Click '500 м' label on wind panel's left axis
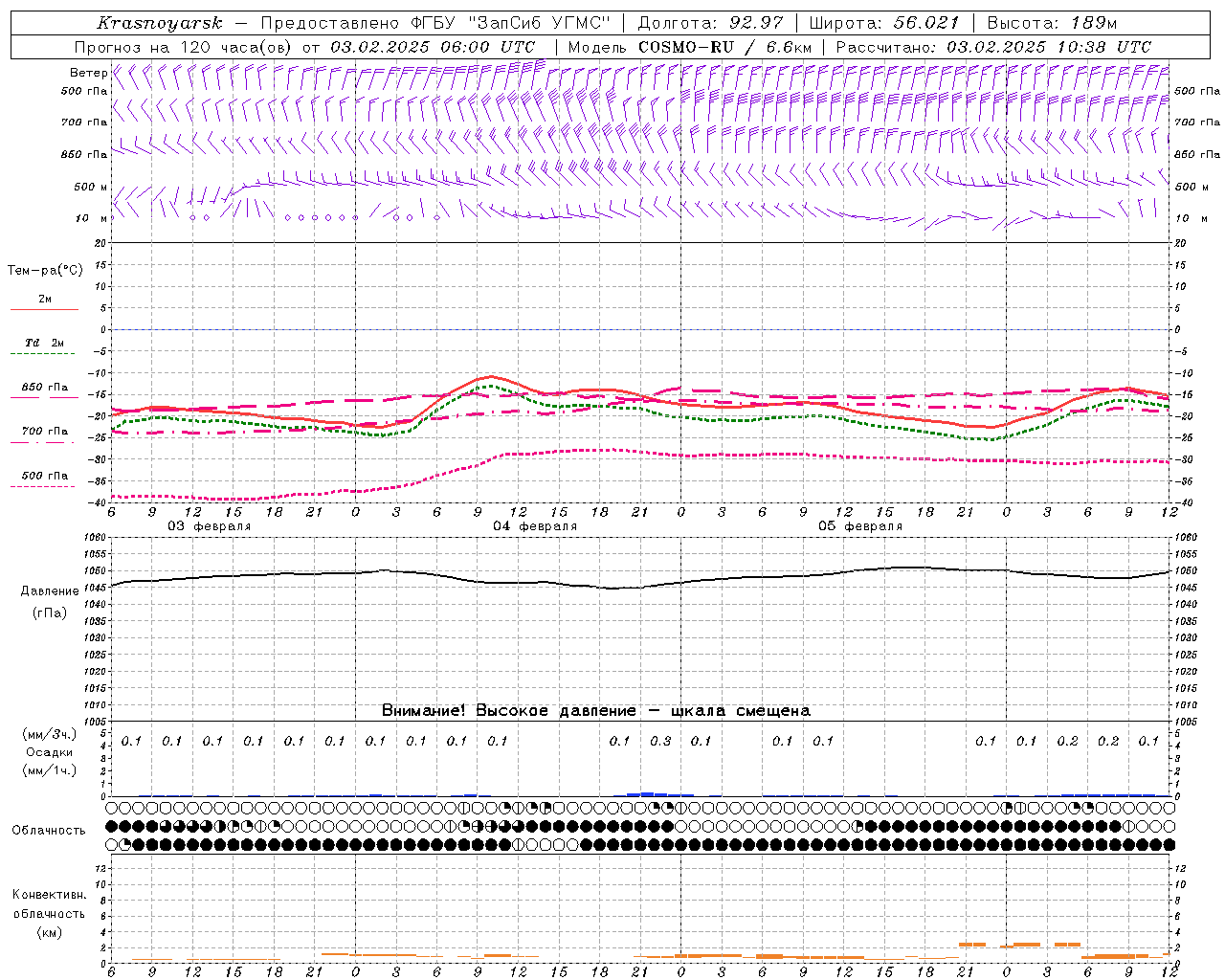The width and height of the screenshot is (1225, 980). click(91, 187)
